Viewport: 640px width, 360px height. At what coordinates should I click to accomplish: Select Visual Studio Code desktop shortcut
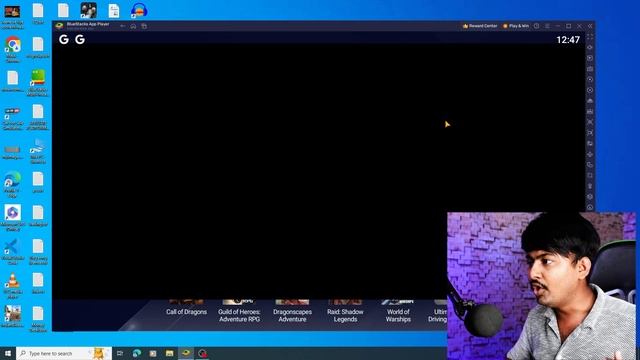13,251
